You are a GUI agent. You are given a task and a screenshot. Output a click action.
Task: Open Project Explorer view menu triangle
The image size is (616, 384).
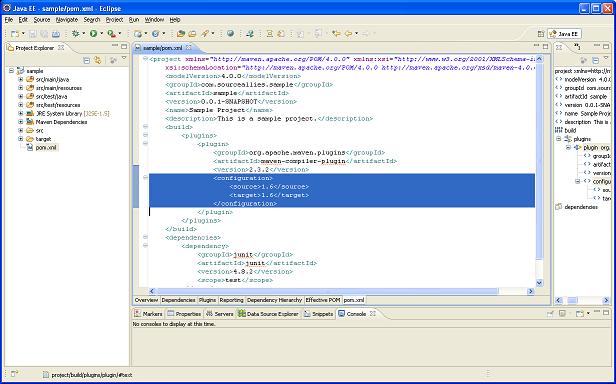pos(124,59)
